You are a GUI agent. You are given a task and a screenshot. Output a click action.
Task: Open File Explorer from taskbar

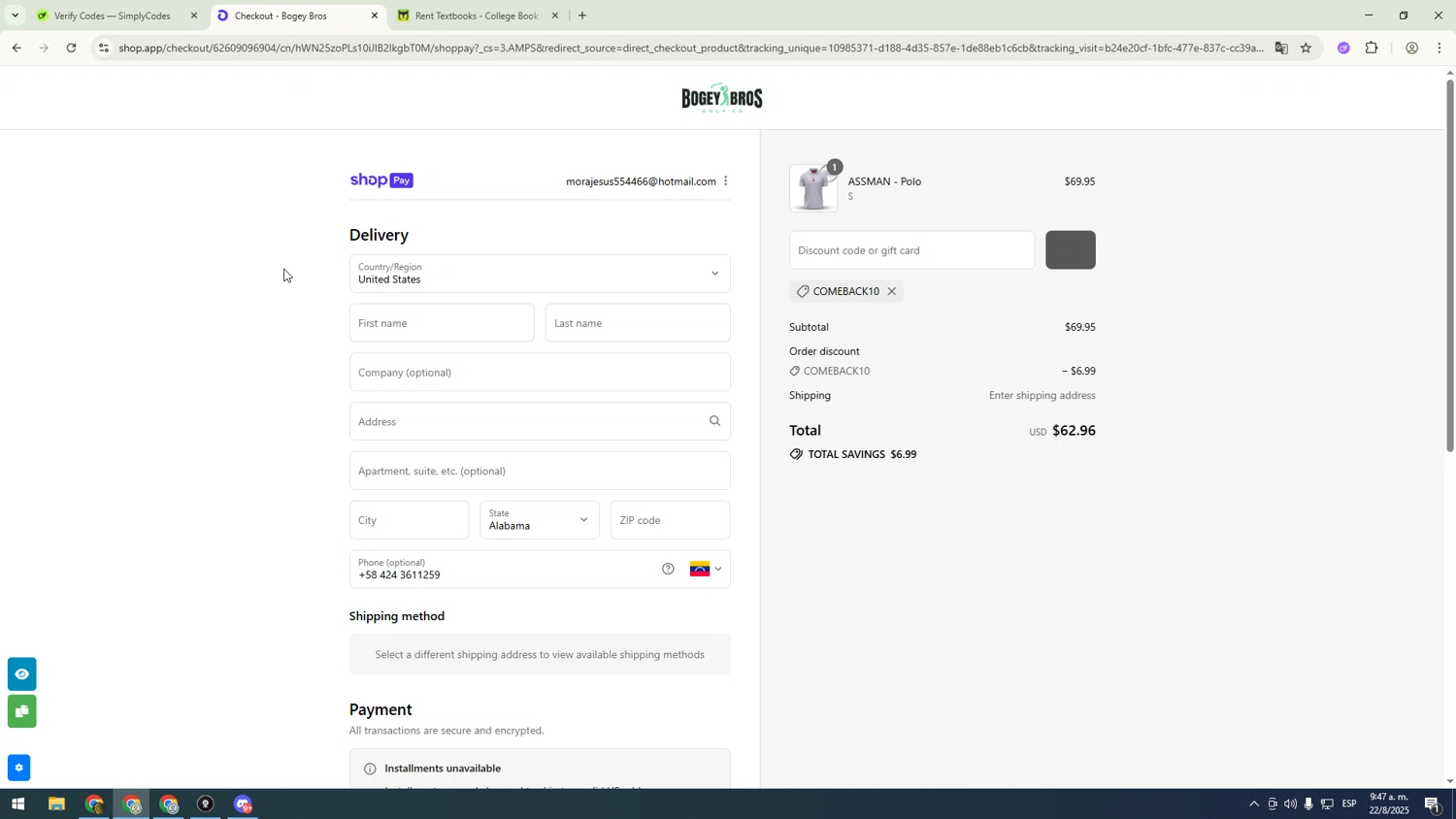point(56,804)
